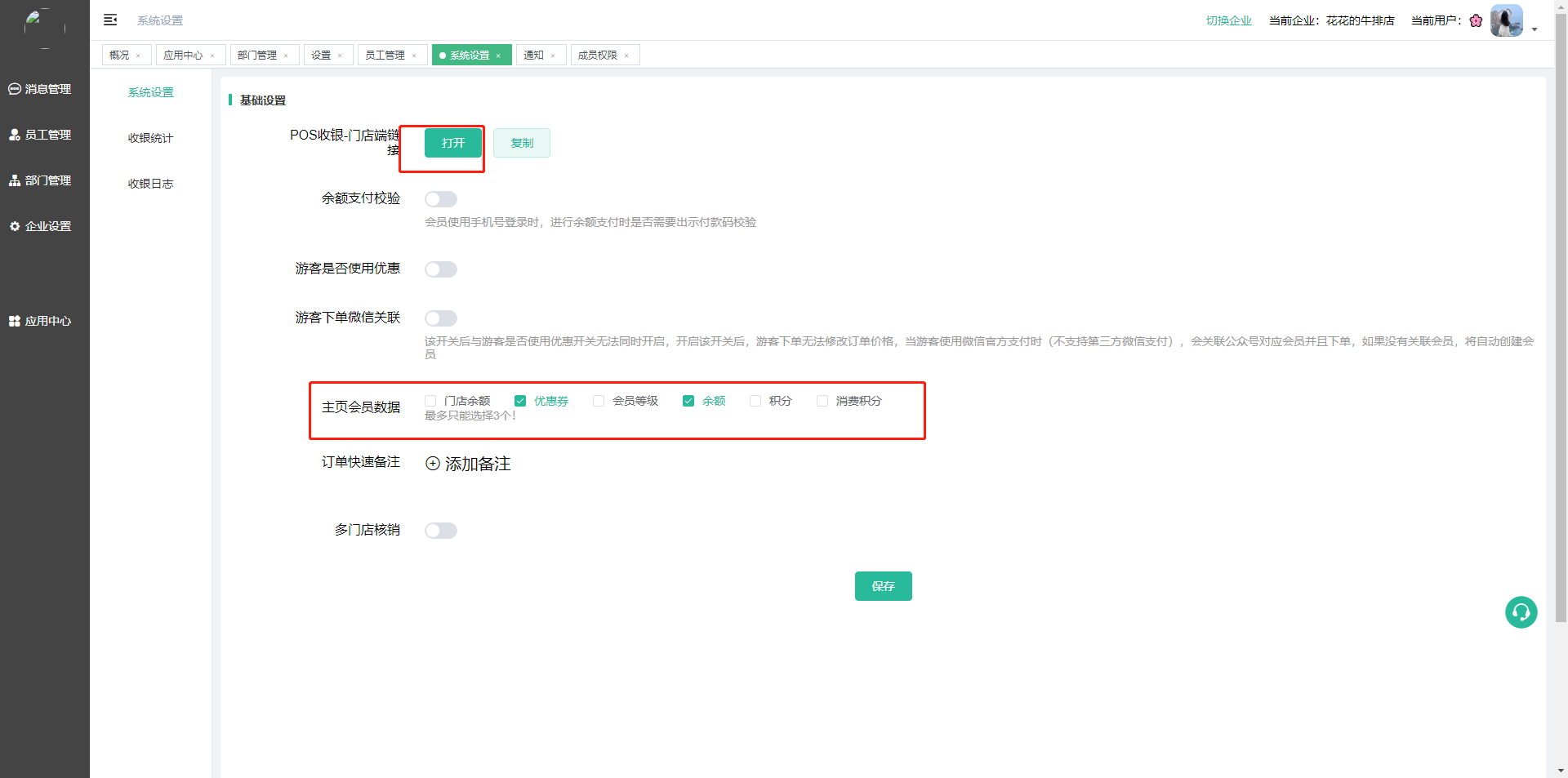This screenshot has height=778, width=1568.
Task: Switch to the 成员权限 tab
Action: point(597,55)
